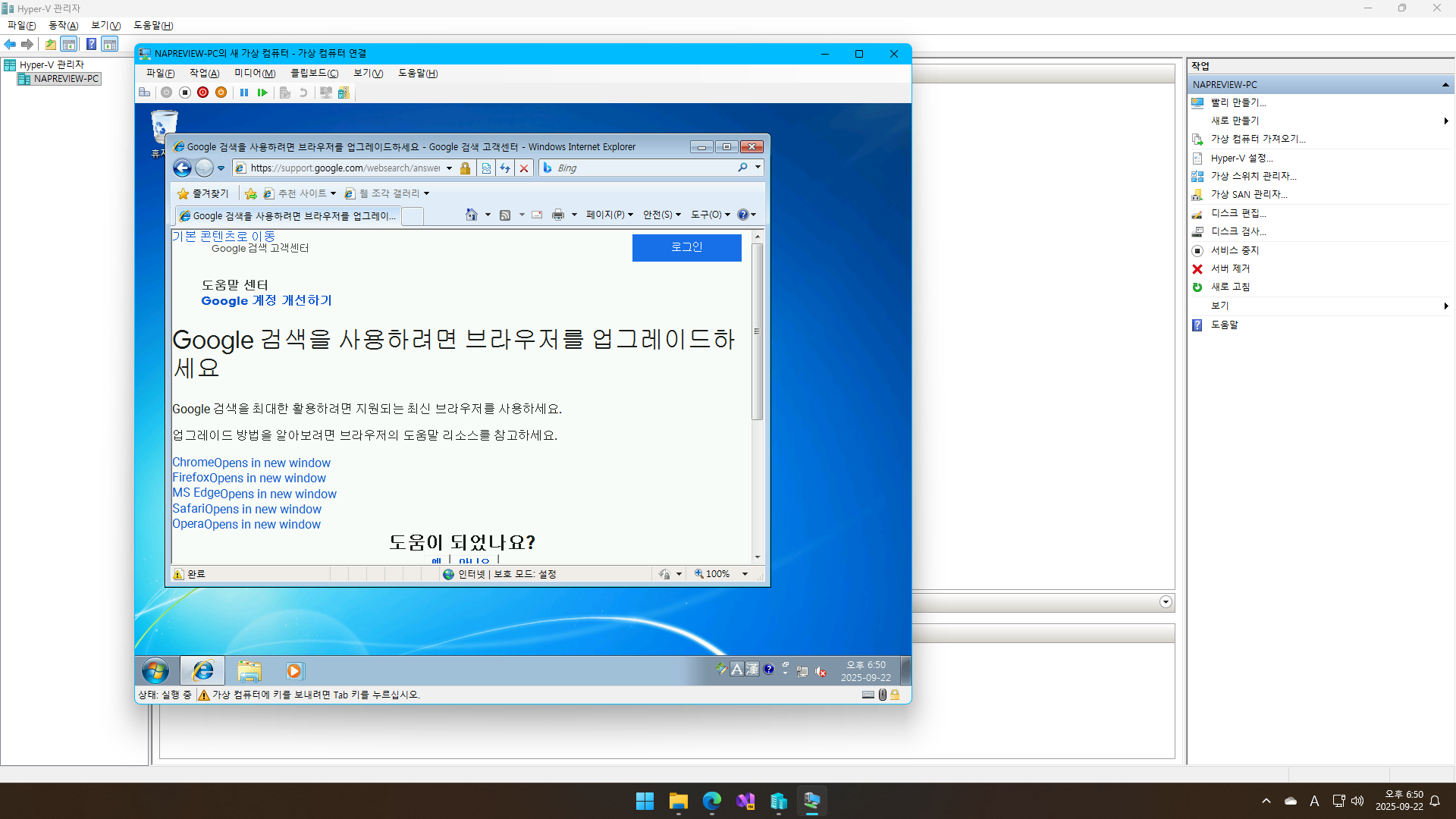Open the 작업(A) menu in VM connection window
This screenshot has height=819, width=1456.
(204, 74)
